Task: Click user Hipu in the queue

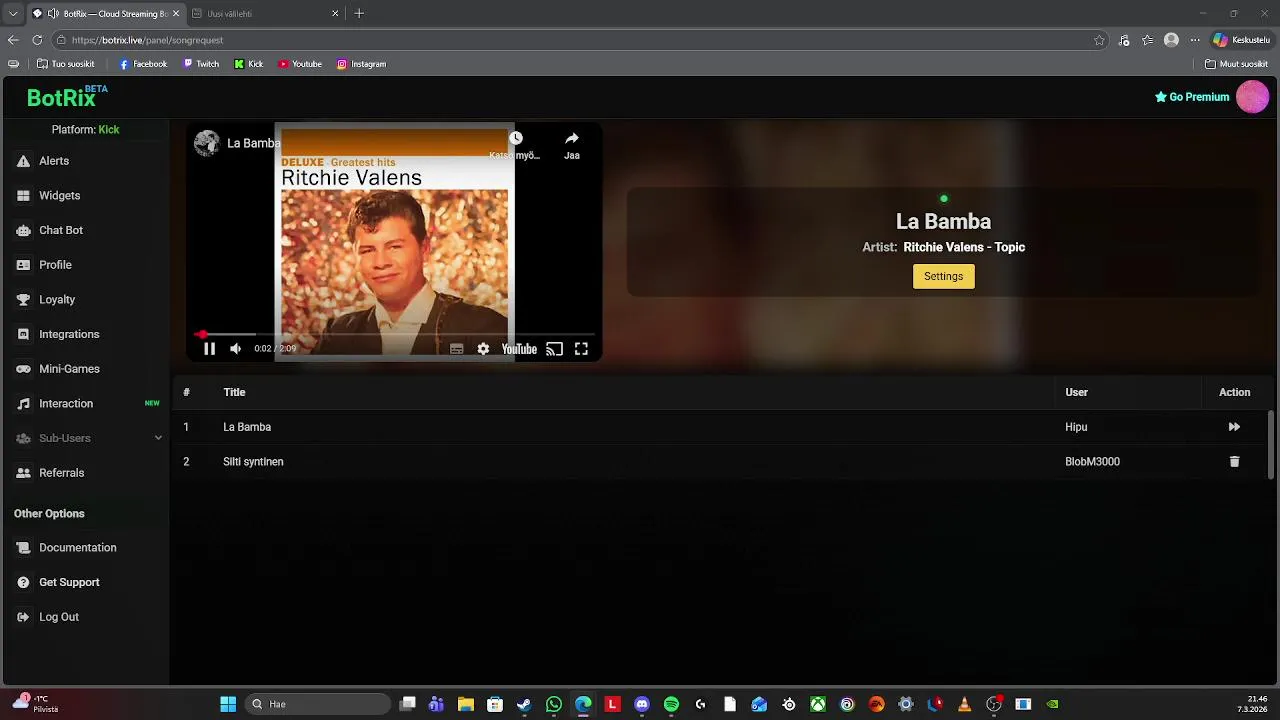Action: pyautogui.click(x=1076, y=427)
